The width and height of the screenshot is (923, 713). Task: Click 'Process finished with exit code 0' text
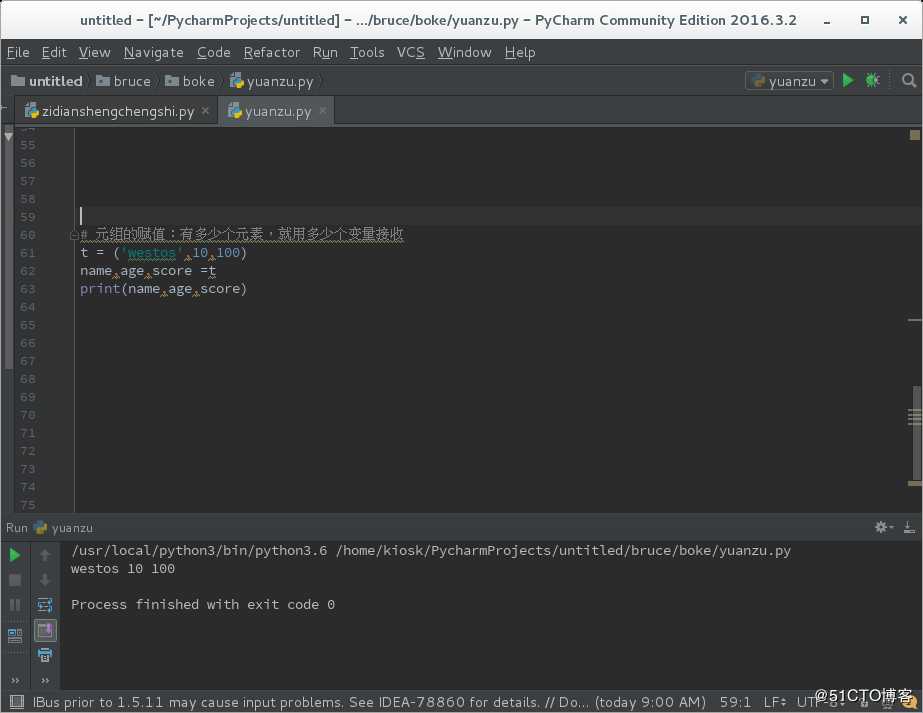[203, 605]
